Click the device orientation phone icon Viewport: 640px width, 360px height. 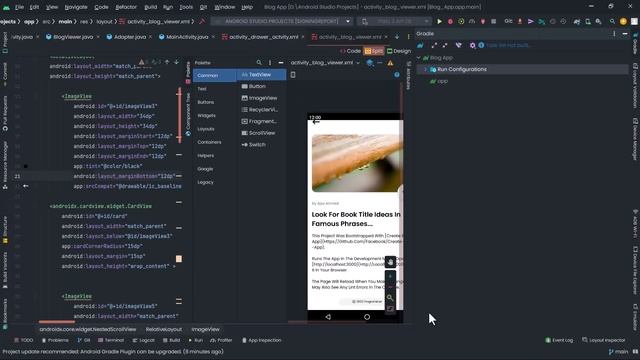(293, 75)
